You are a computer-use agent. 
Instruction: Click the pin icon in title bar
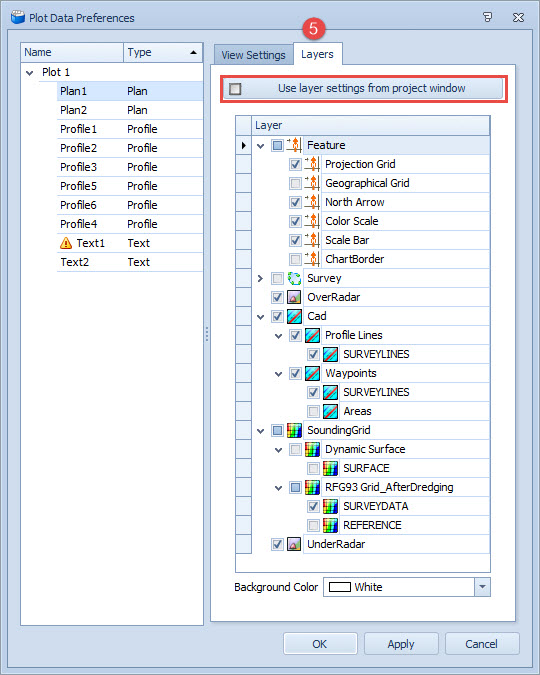point(487,17)
